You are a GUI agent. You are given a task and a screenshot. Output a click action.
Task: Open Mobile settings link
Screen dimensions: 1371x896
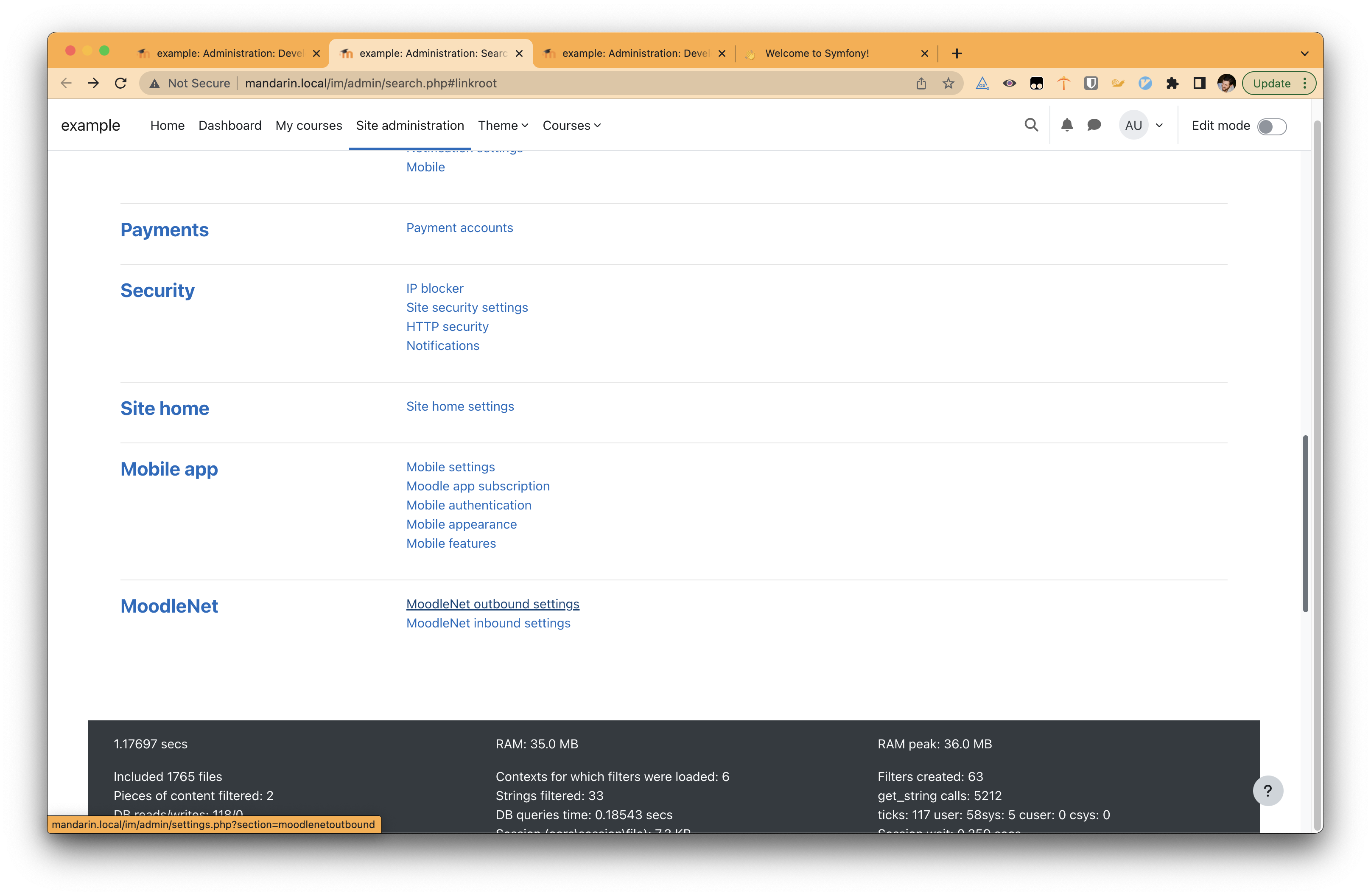(450, 467)
